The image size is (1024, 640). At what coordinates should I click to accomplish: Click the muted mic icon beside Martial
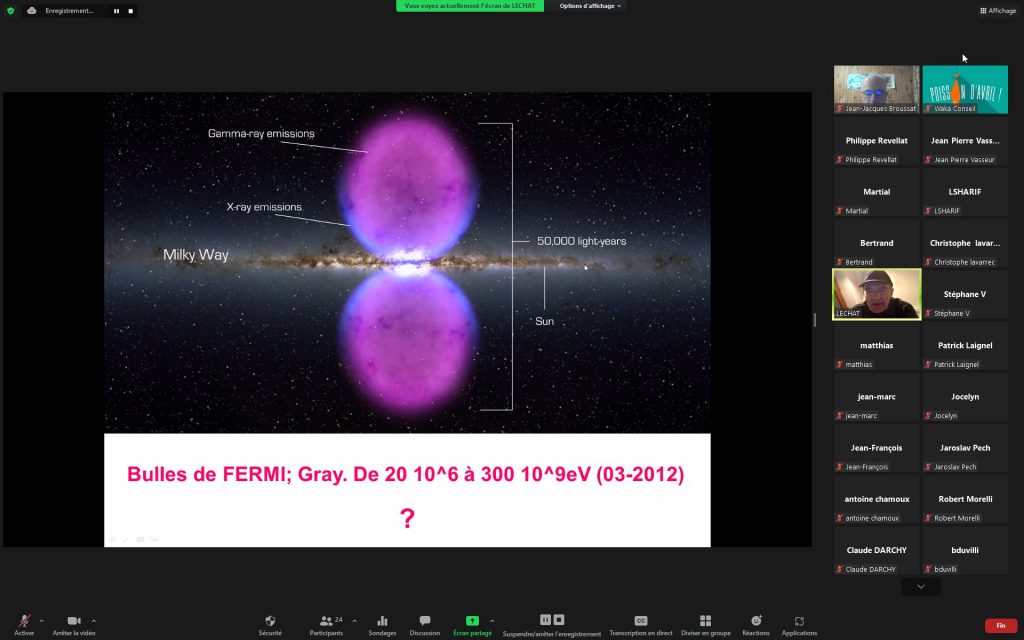839,211
